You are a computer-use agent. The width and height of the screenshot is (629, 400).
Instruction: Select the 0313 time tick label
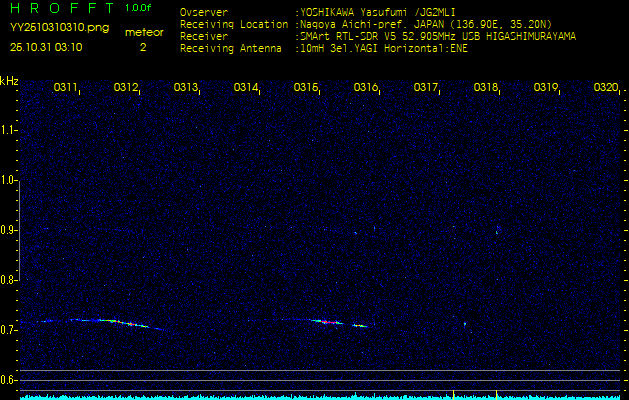[x=186, y=88]
